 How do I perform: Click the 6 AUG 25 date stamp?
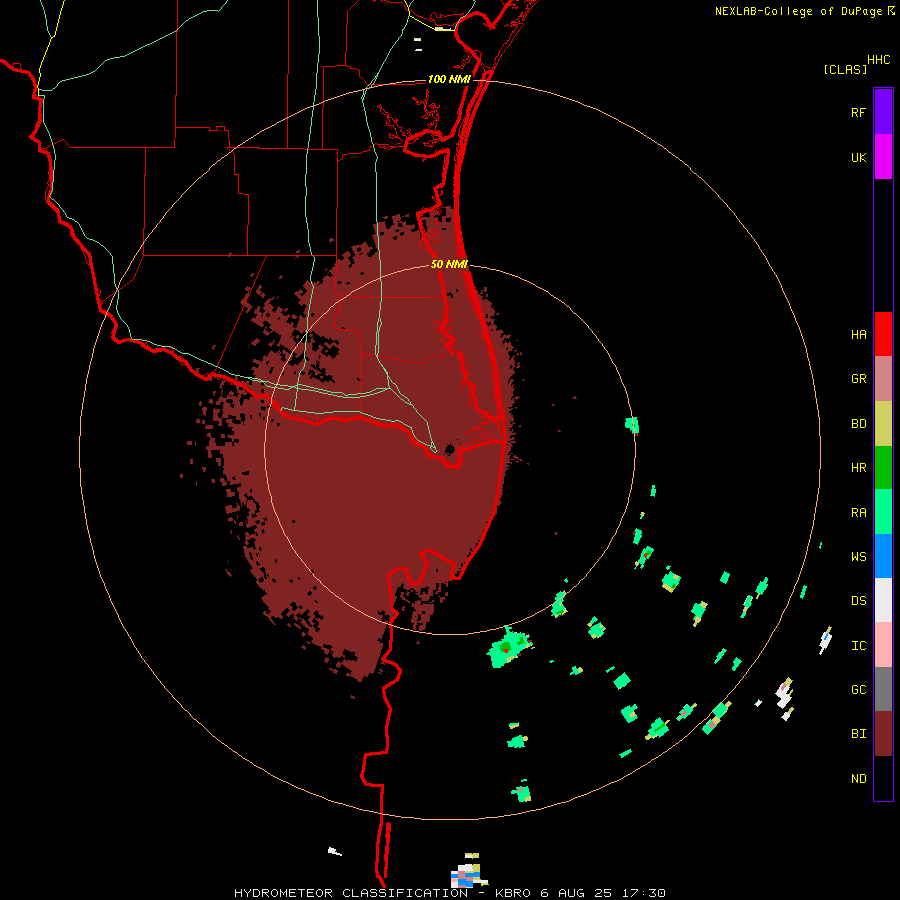577,893
